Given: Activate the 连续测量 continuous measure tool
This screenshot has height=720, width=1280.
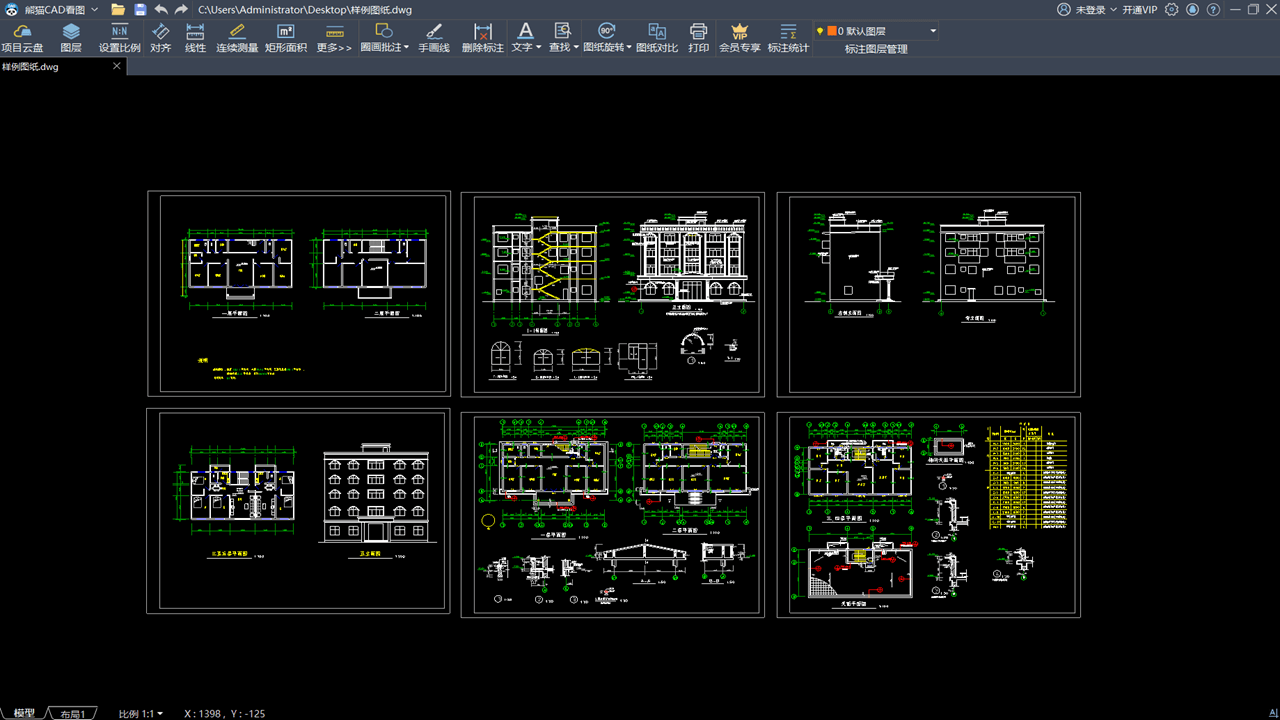Looking at the screenshot, I should (237, 38).
